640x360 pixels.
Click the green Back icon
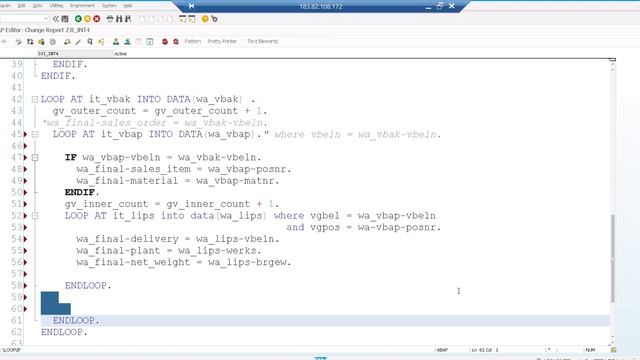[x=78, y=19]
